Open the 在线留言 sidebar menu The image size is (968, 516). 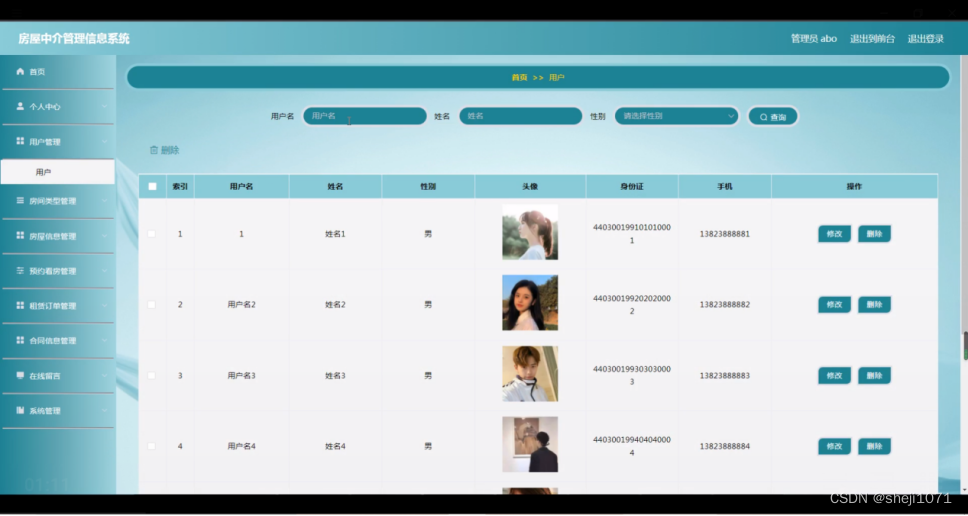pos(57,376)
